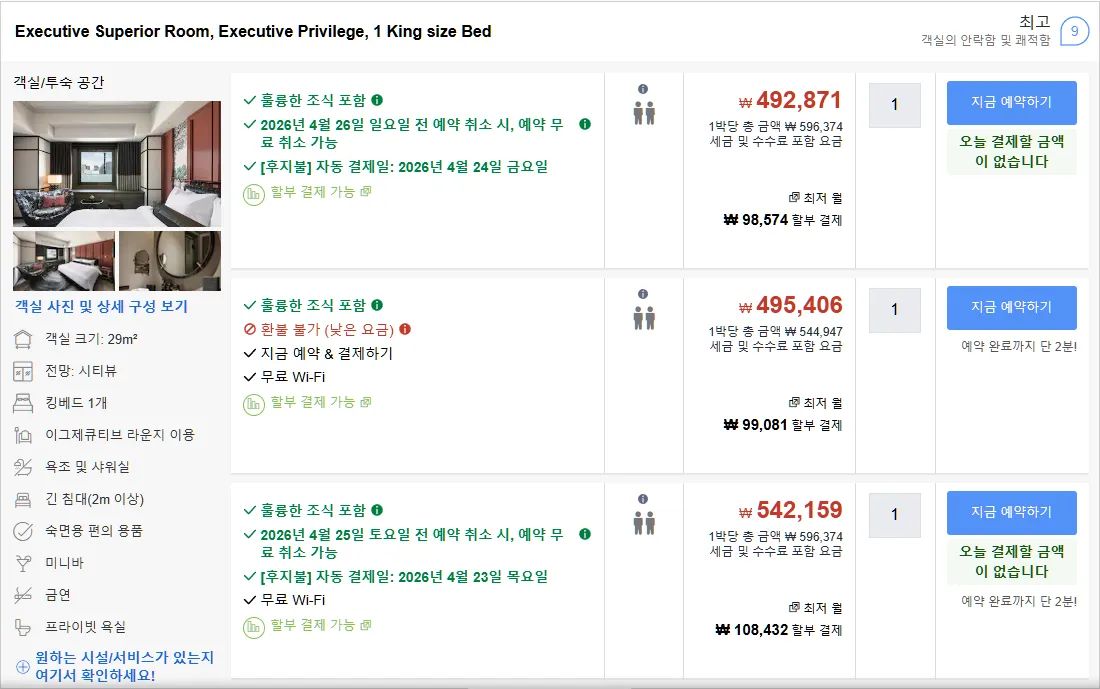1100x689 pixels.
Task: Click occupancy info icon in the ₩495,406 row
Action: pyautogui.click(x=643, y=294)
